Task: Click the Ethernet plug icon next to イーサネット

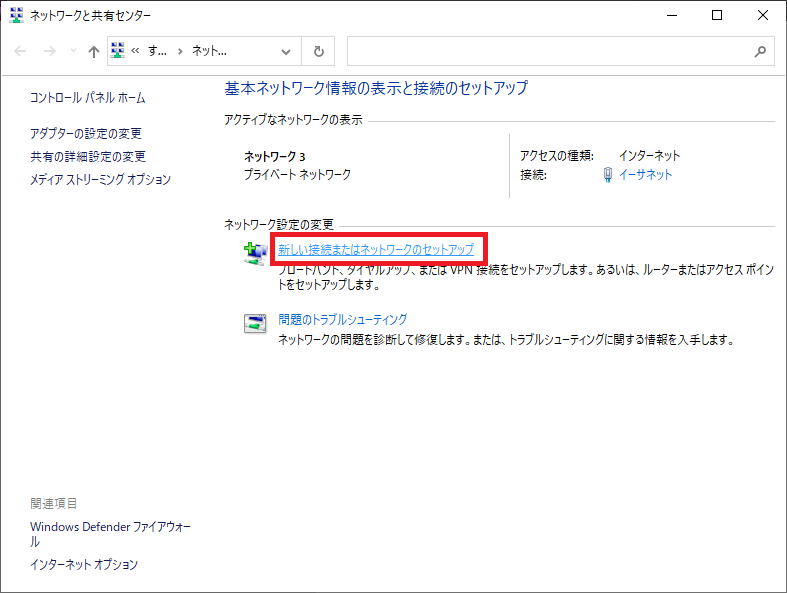Action: tap(608, 175)
